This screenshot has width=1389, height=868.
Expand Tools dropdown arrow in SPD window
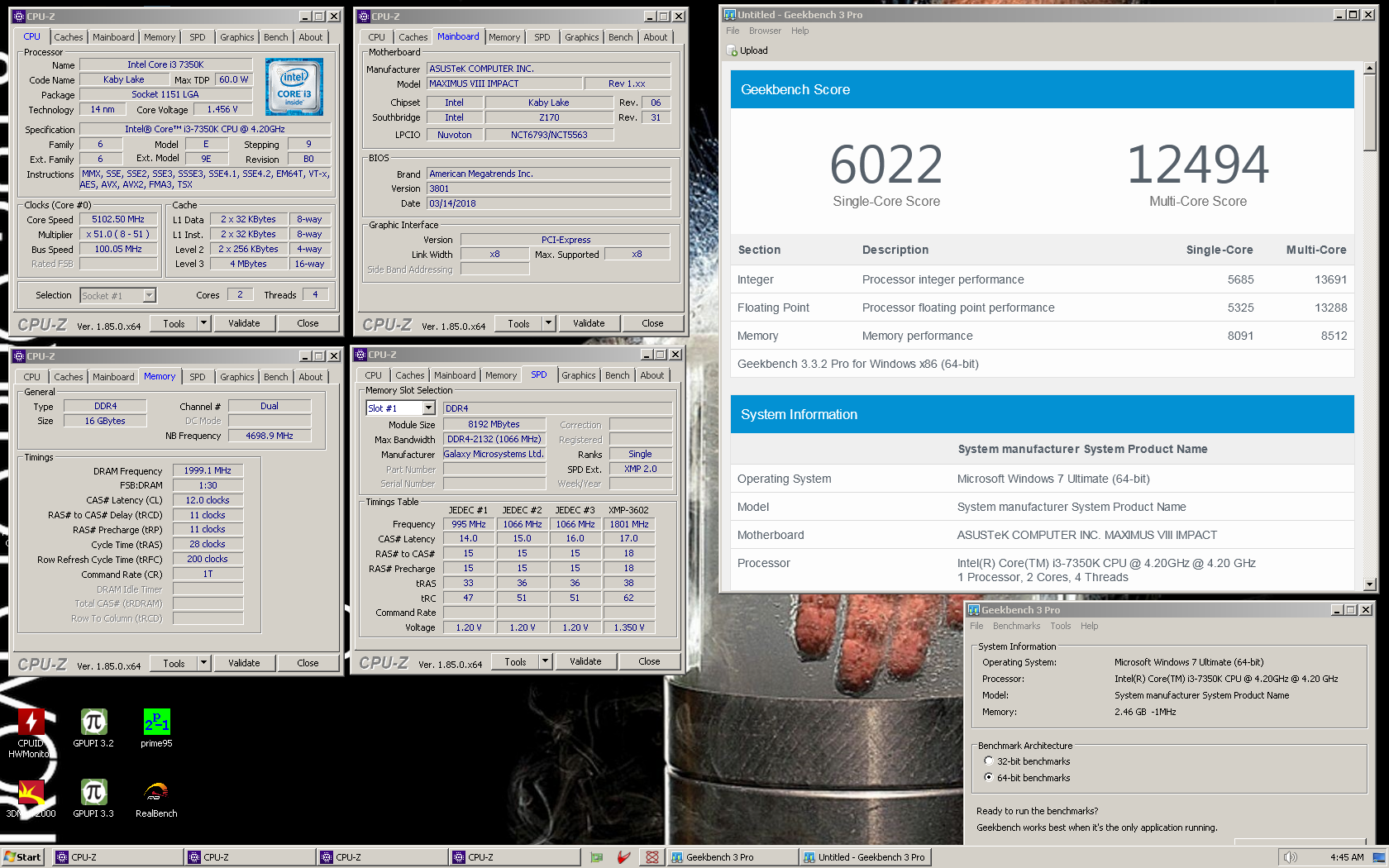(x=545, y=662)
